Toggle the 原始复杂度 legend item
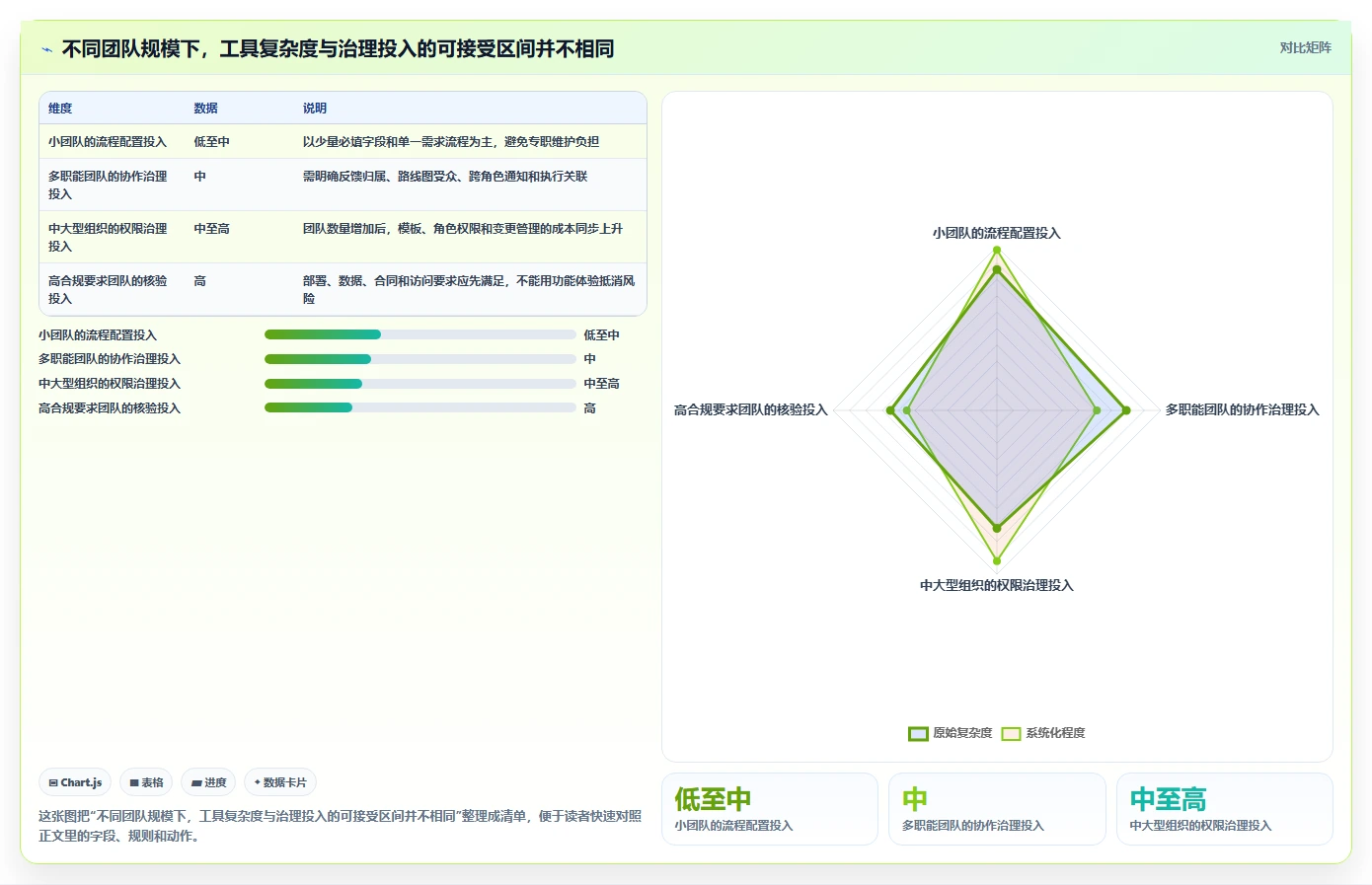This screenshot has width=1372, height=885. click(x=950, y=733)
